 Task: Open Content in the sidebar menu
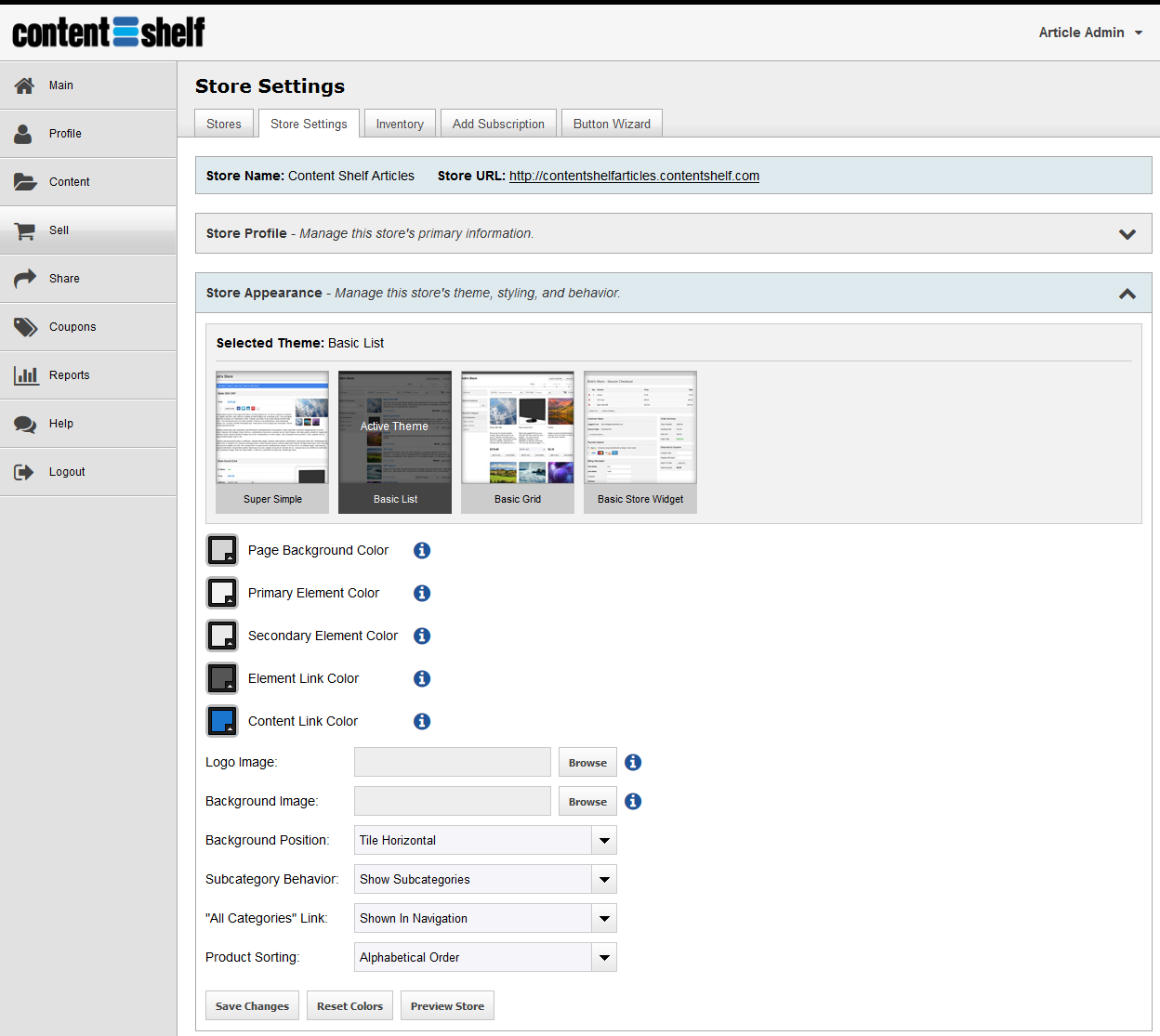tap(88, 182)
